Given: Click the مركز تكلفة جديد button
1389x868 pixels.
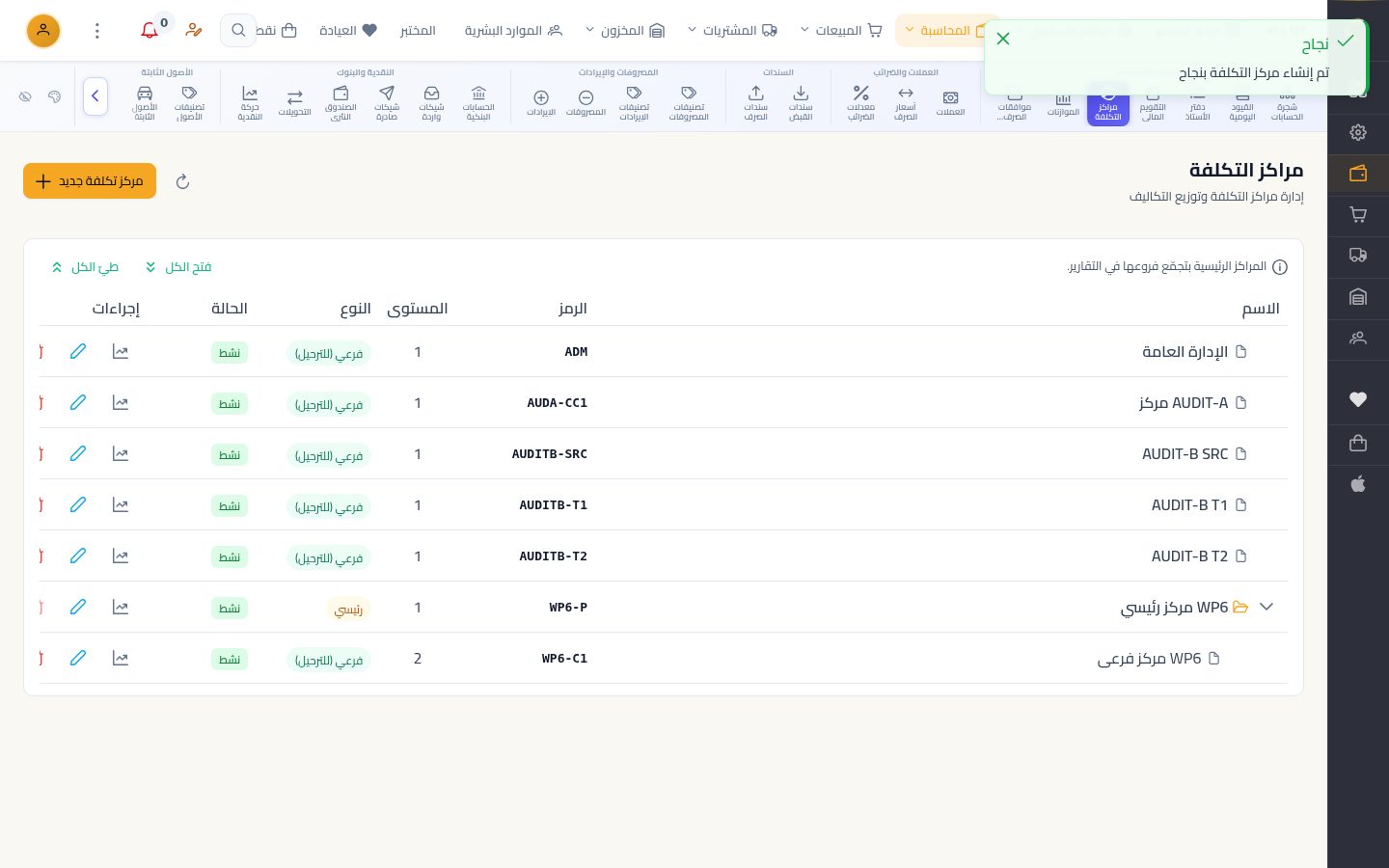Looking at the screenshot, I should point(90,181).
